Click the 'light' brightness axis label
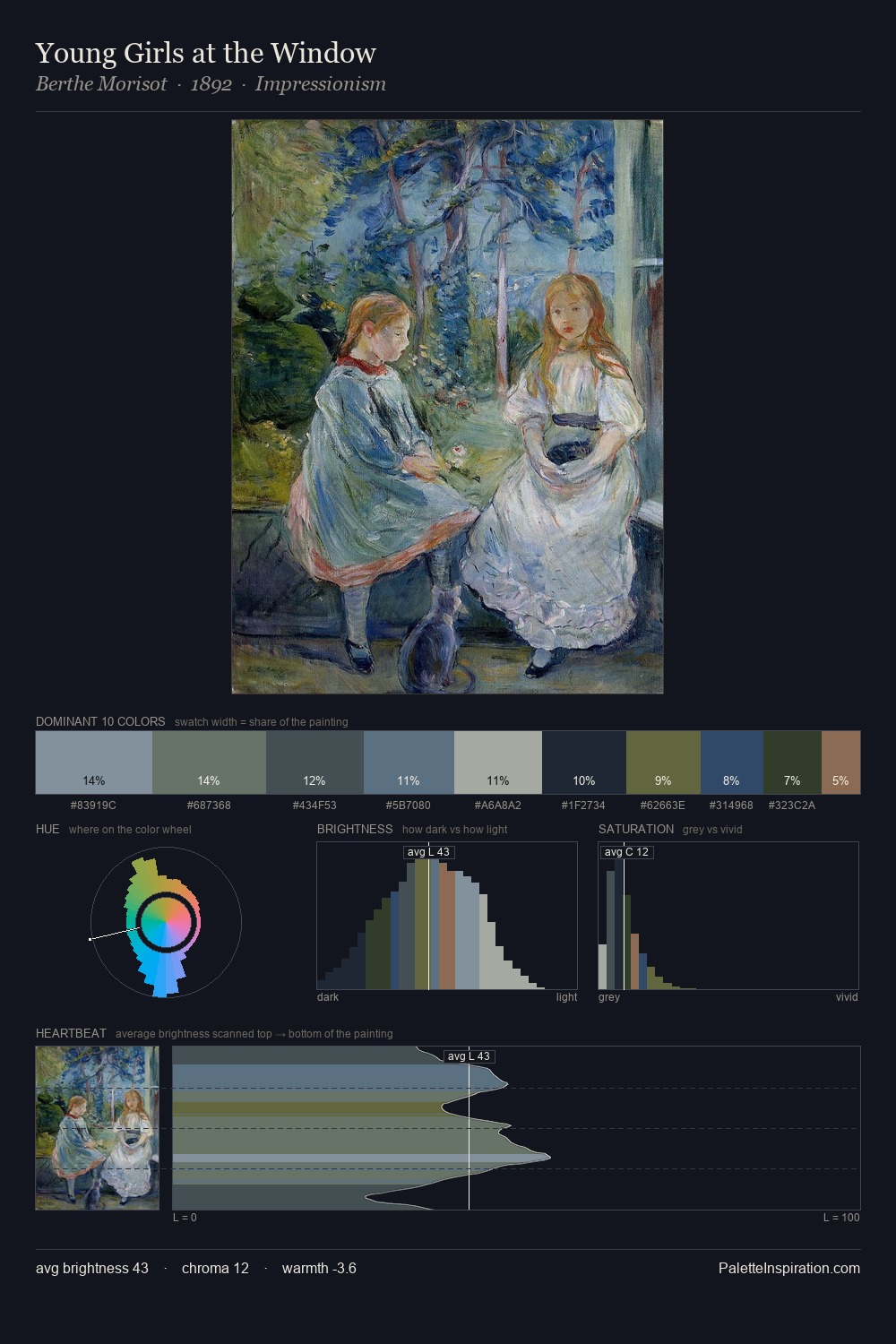Screen dimensions: 896x1344 coord(566,997)
